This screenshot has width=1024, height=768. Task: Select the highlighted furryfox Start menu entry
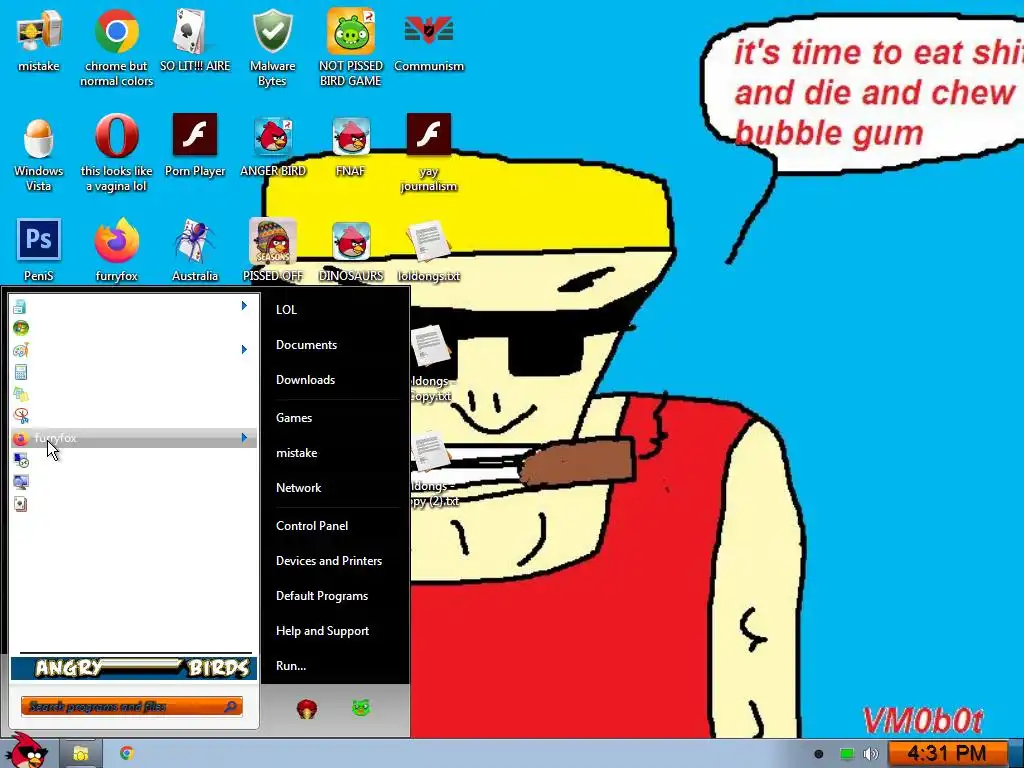click(x=134, y=438)
